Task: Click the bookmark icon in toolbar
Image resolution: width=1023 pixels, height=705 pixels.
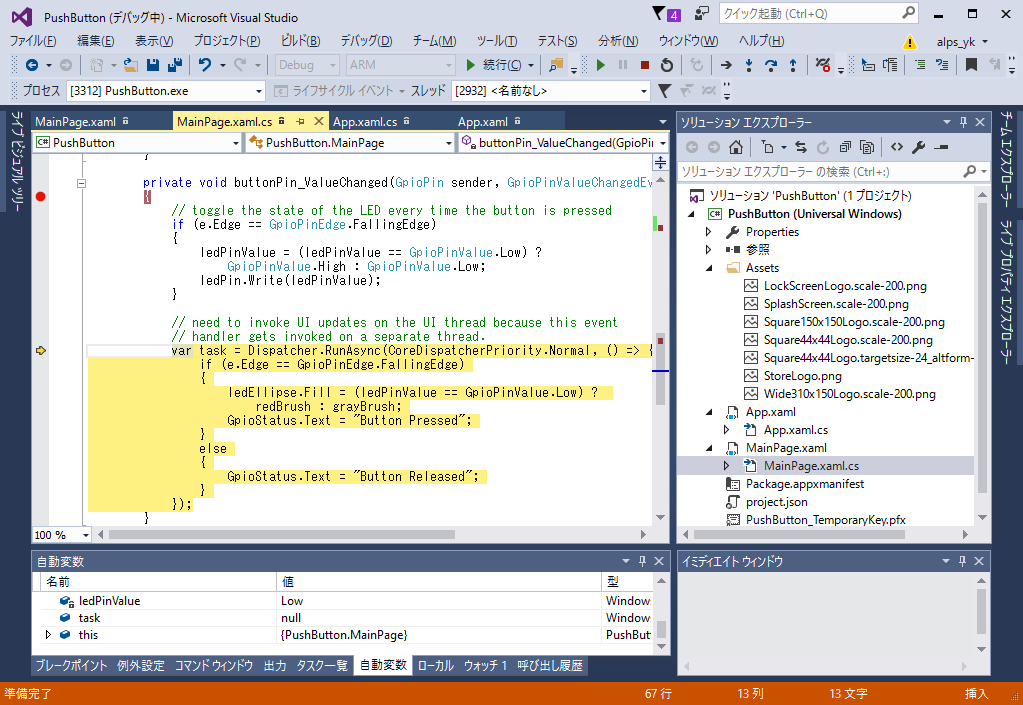Action: click(971, 65)
